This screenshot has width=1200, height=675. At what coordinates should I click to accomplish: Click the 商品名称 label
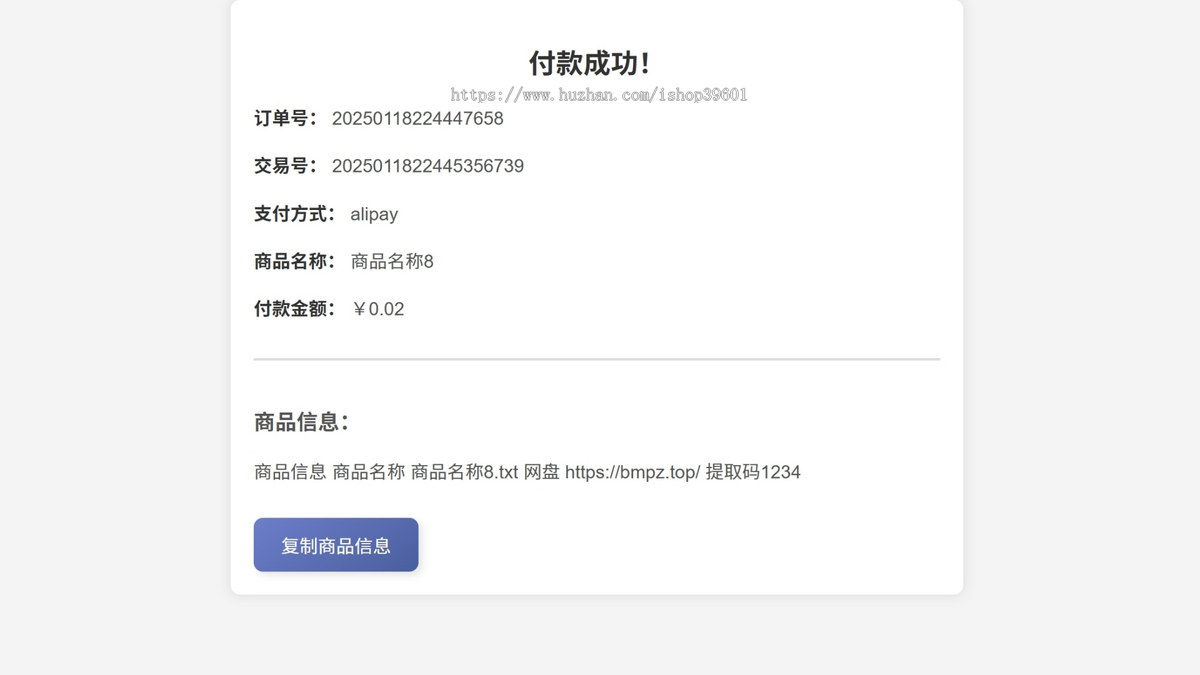(295, 262)
